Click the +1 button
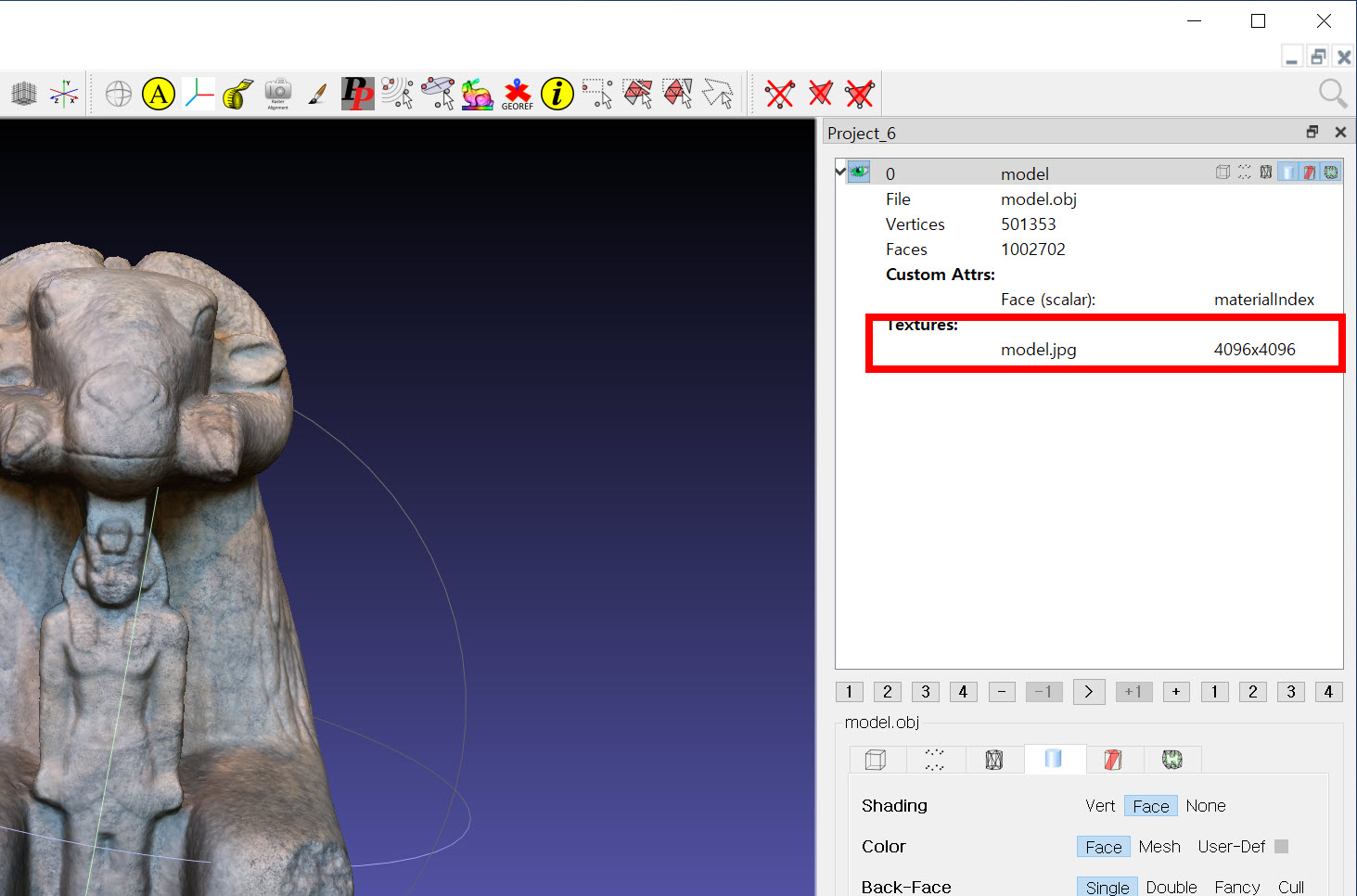 1133,692
